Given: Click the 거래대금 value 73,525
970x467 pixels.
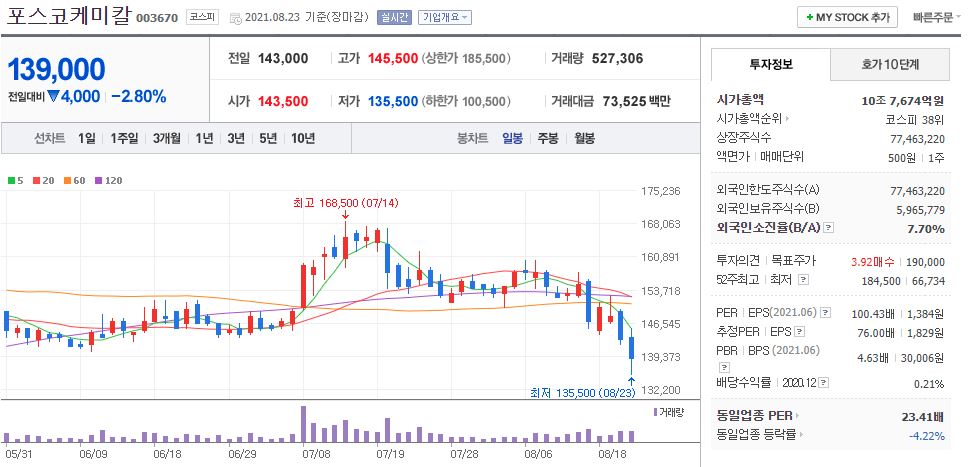Looking at the screenshot, I should [x=624, y=101].
